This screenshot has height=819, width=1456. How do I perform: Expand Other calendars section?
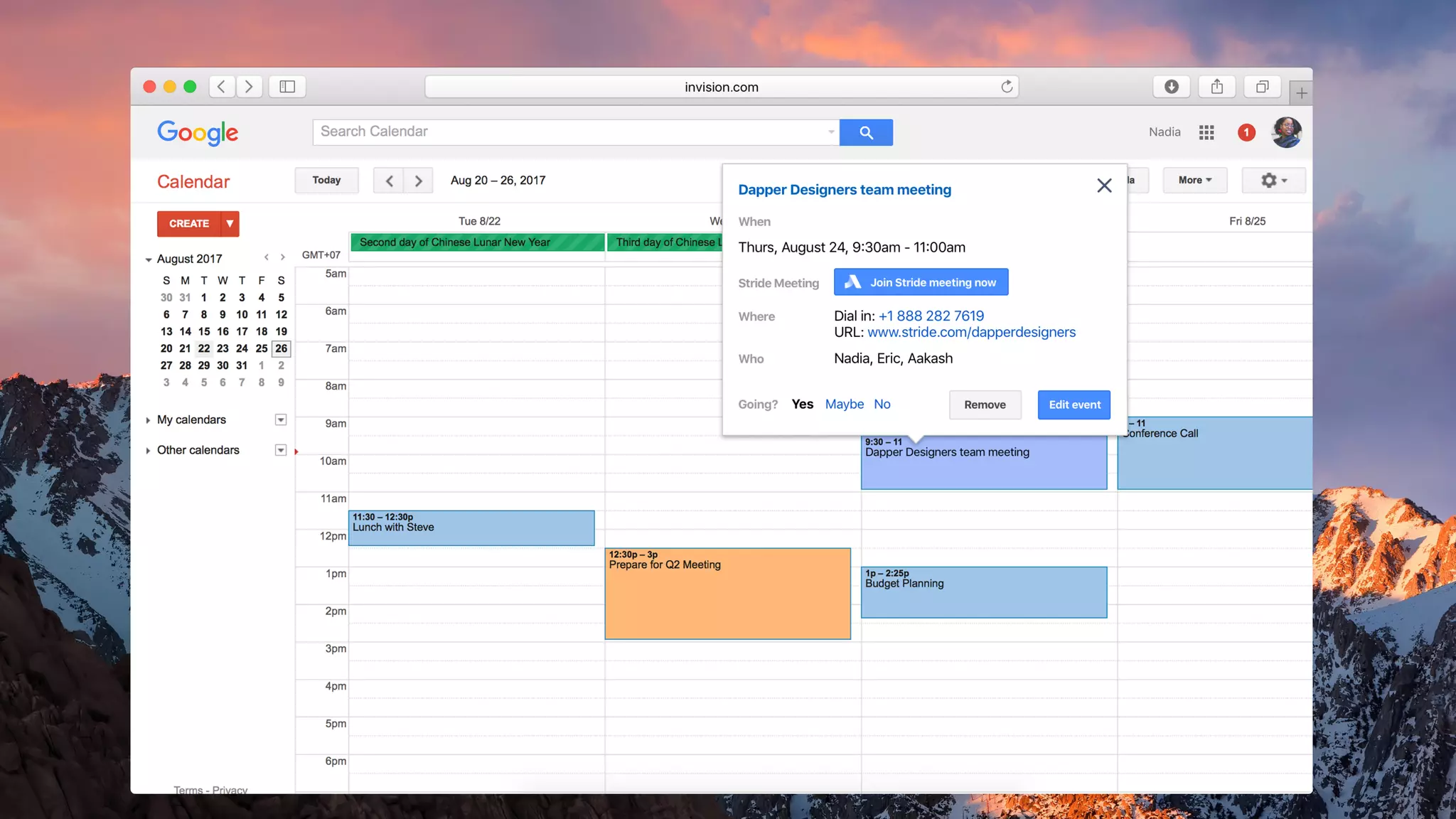coord(148,451)
